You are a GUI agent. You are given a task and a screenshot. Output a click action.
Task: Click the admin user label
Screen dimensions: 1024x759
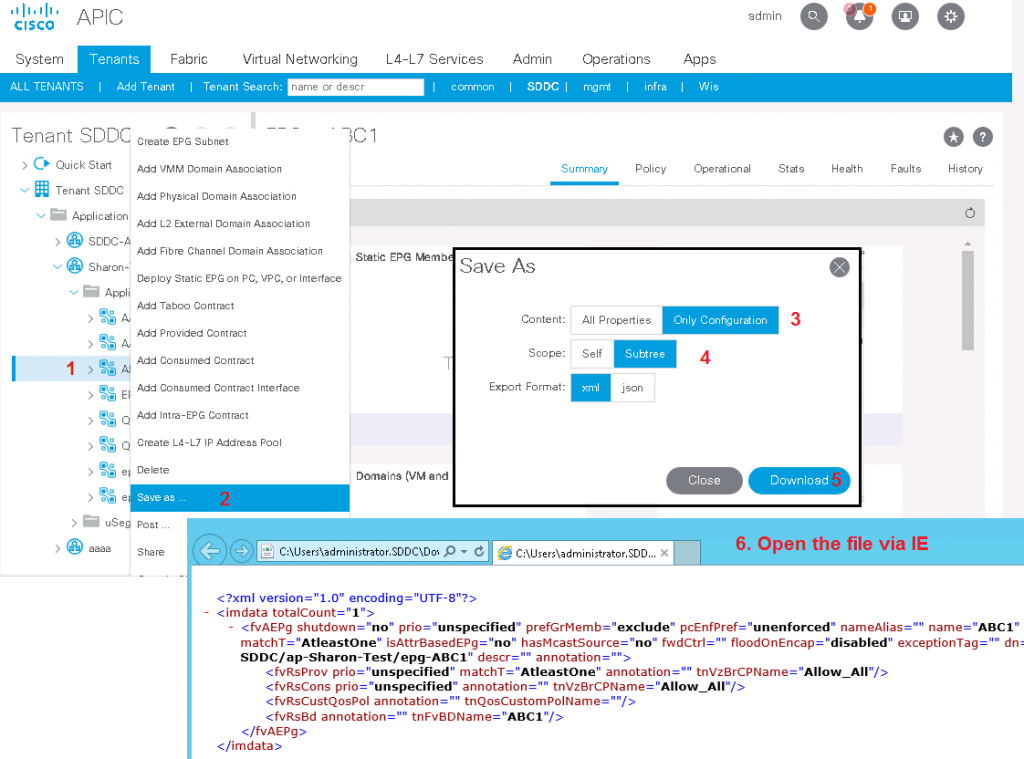click(765, 16)
